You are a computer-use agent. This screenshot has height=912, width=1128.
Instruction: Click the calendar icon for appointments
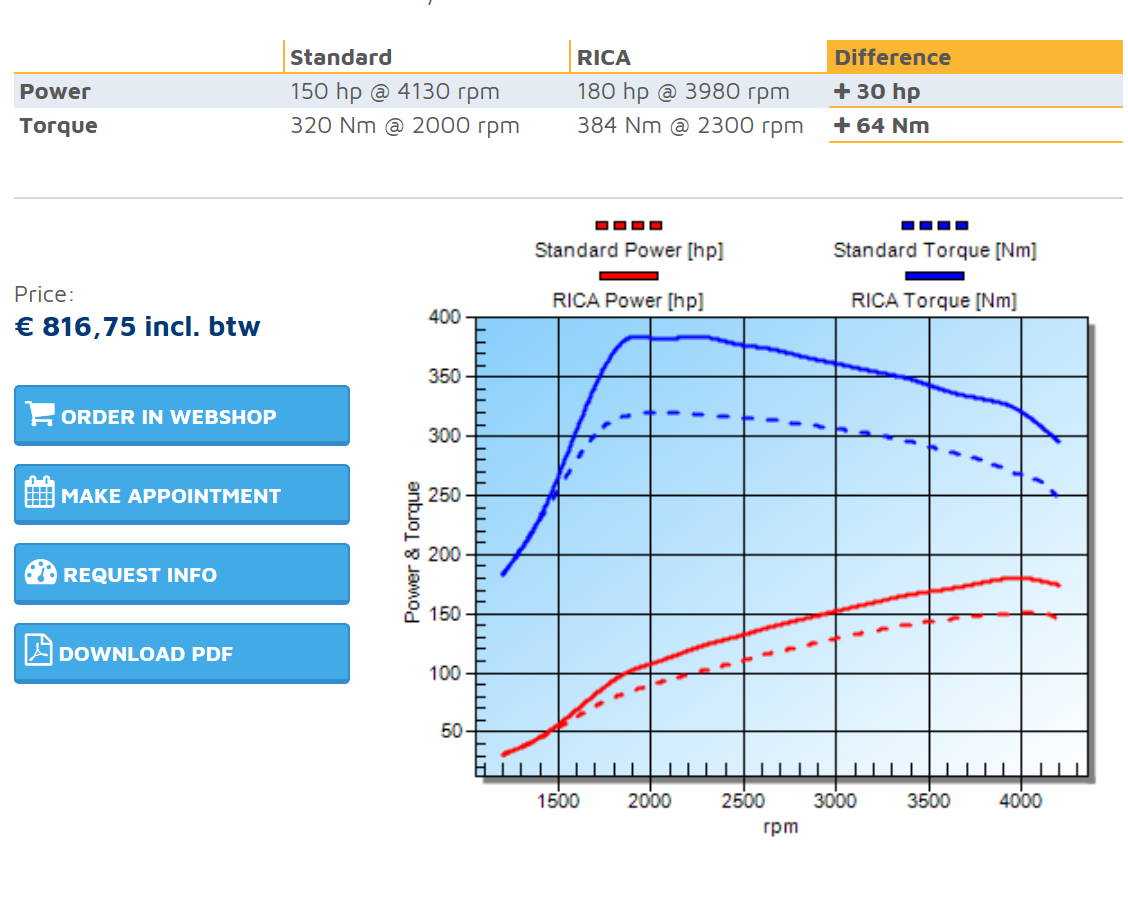(x=40, y=493)
